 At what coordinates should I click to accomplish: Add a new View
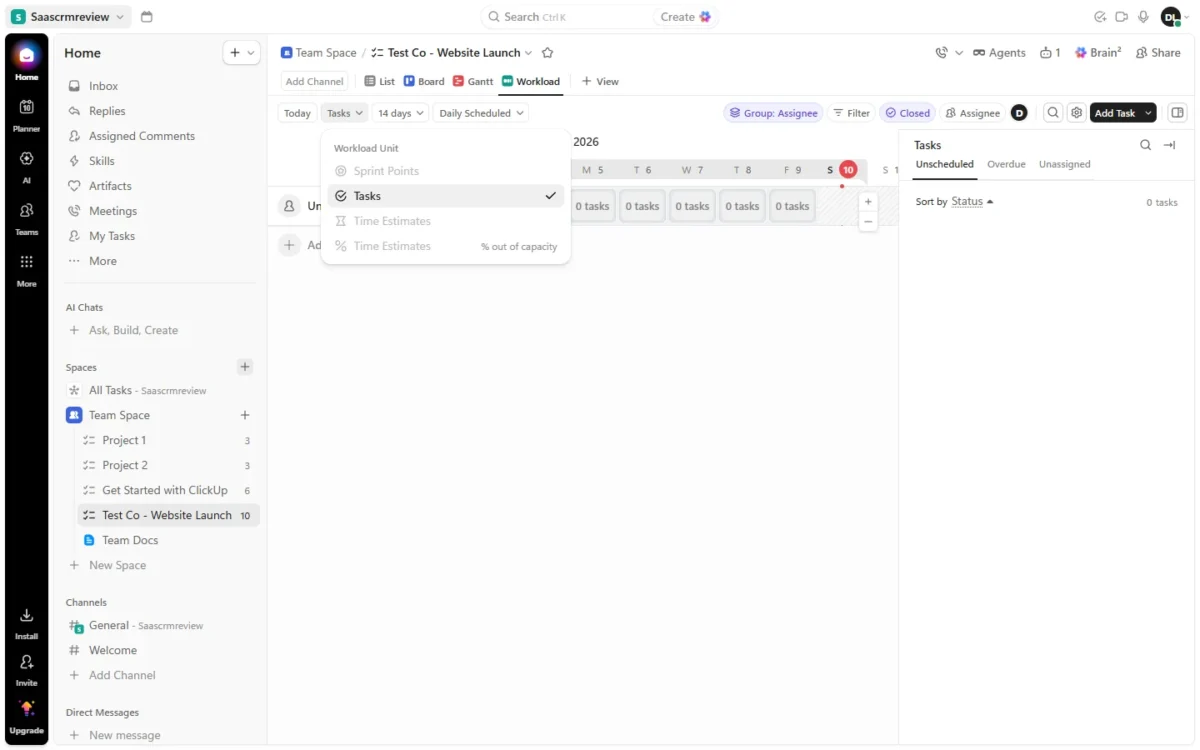600,81
